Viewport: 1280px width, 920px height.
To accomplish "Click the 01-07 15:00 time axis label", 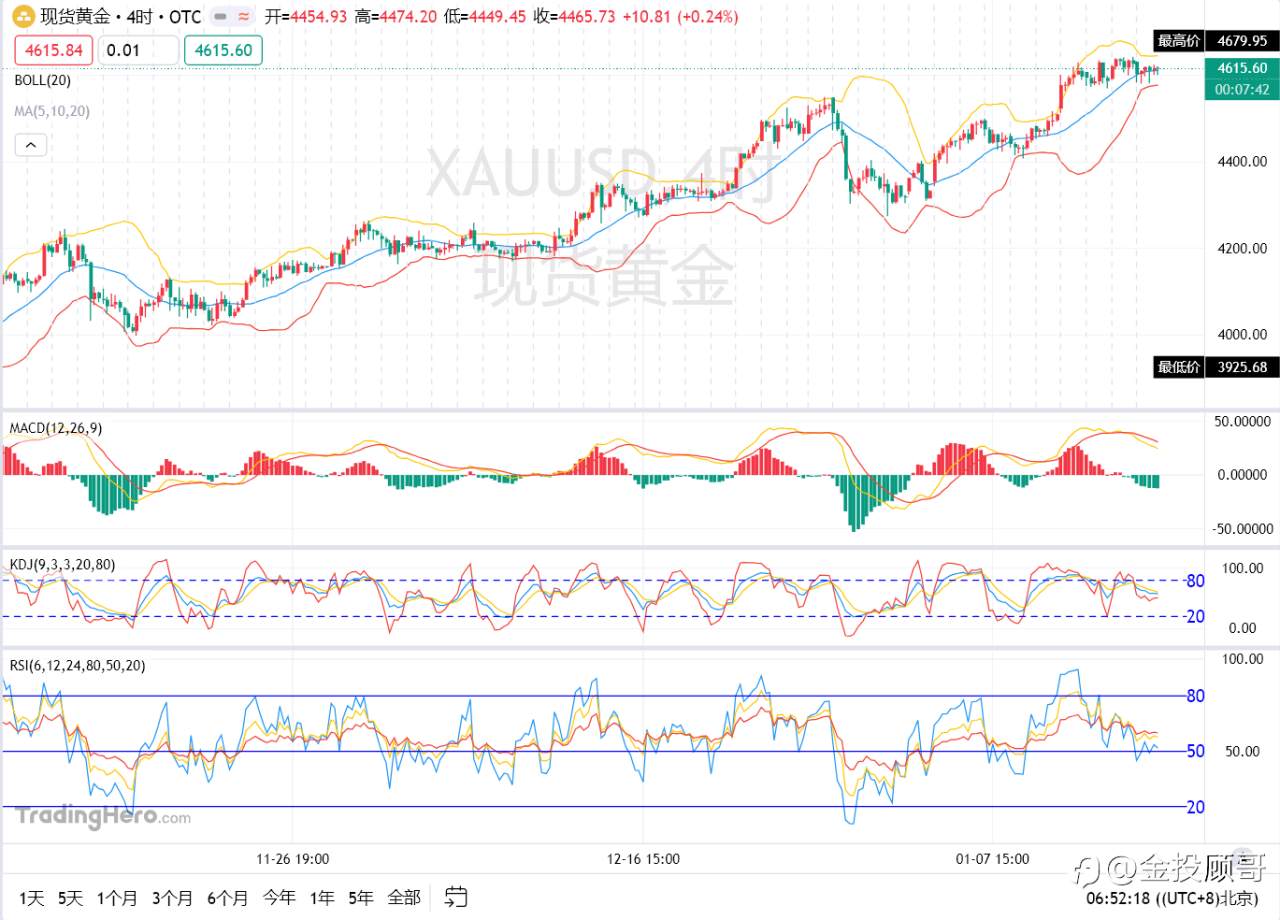I will point(992,858).
